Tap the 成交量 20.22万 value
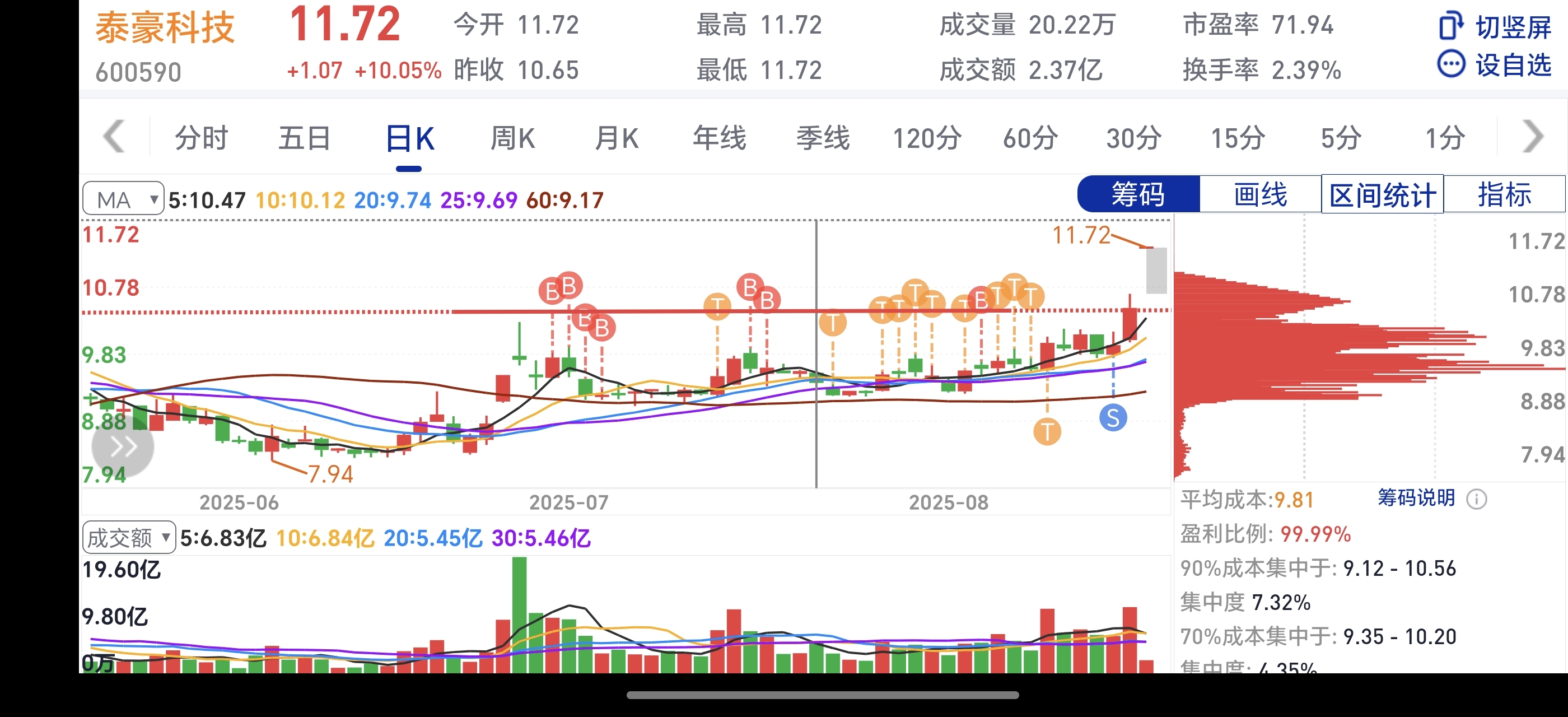The image size is (1568, 717). tap(1072, 26)
